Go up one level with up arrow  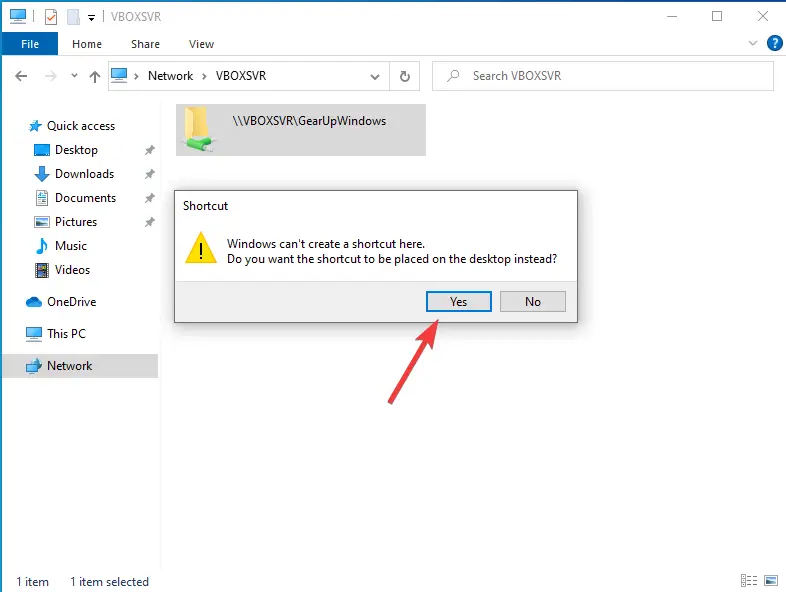95,76
